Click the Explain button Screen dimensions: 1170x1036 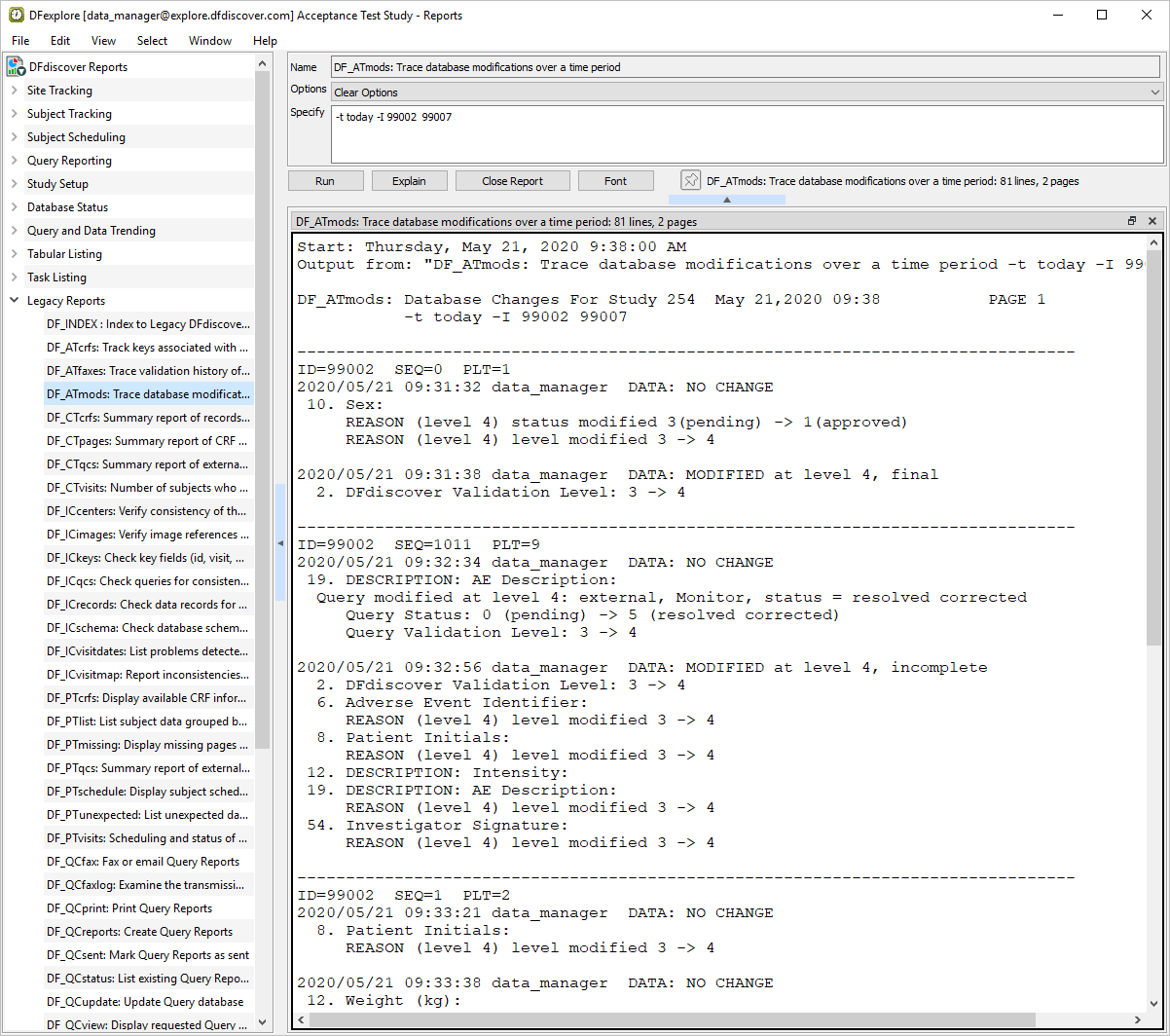(x=409, y=181)
